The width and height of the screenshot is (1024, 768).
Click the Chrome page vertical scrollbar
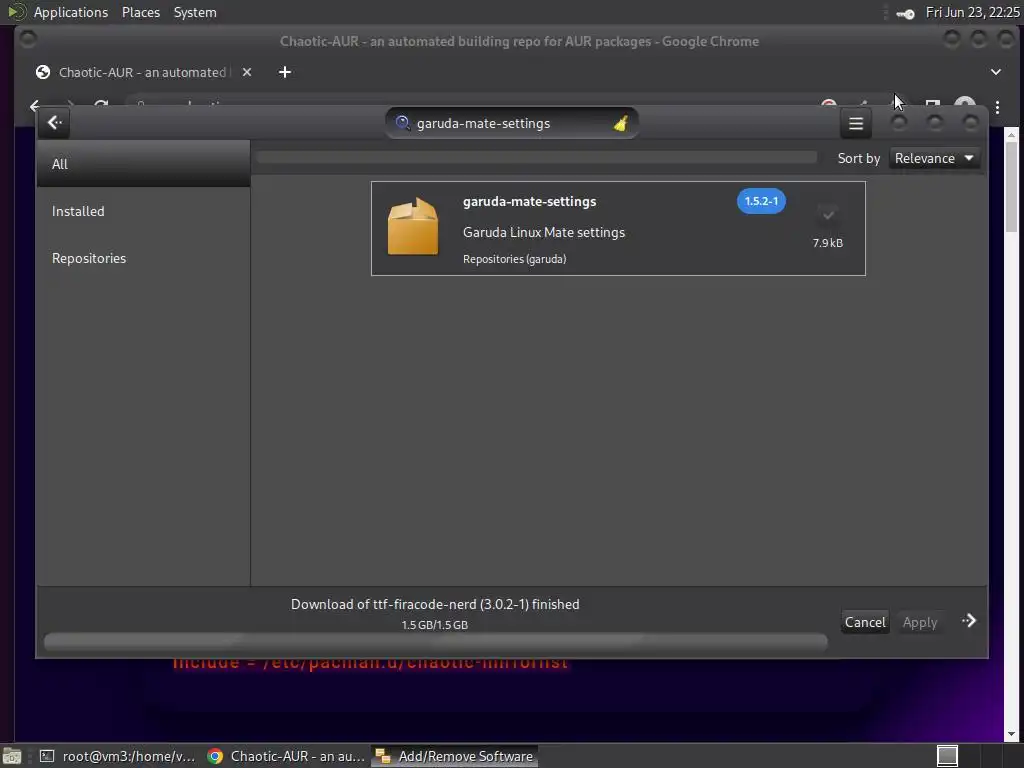coord(1011,434)
